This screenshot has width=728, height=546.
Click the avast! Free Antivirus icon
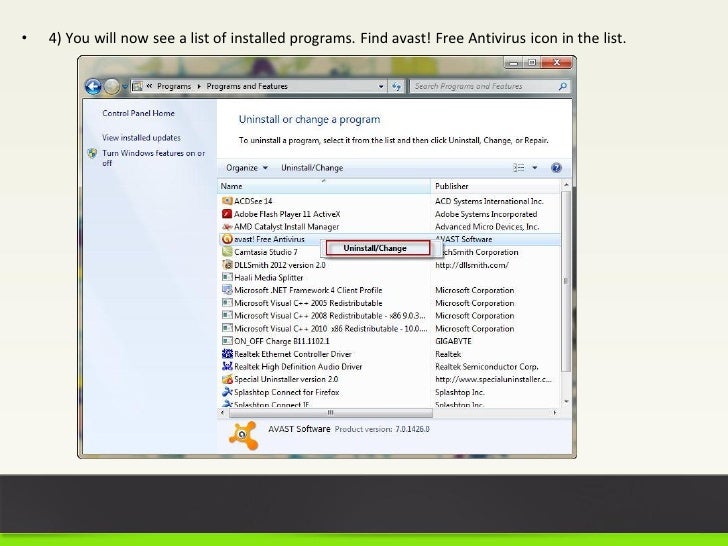coord(227,239)
